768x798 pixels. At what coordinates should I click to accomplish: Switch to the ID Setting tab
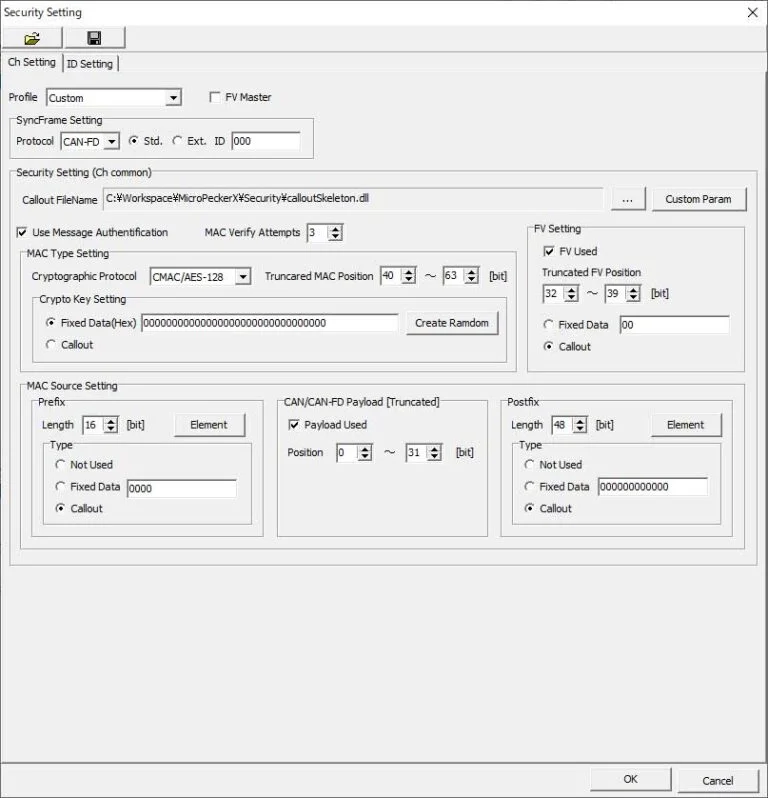pos(90,64)
